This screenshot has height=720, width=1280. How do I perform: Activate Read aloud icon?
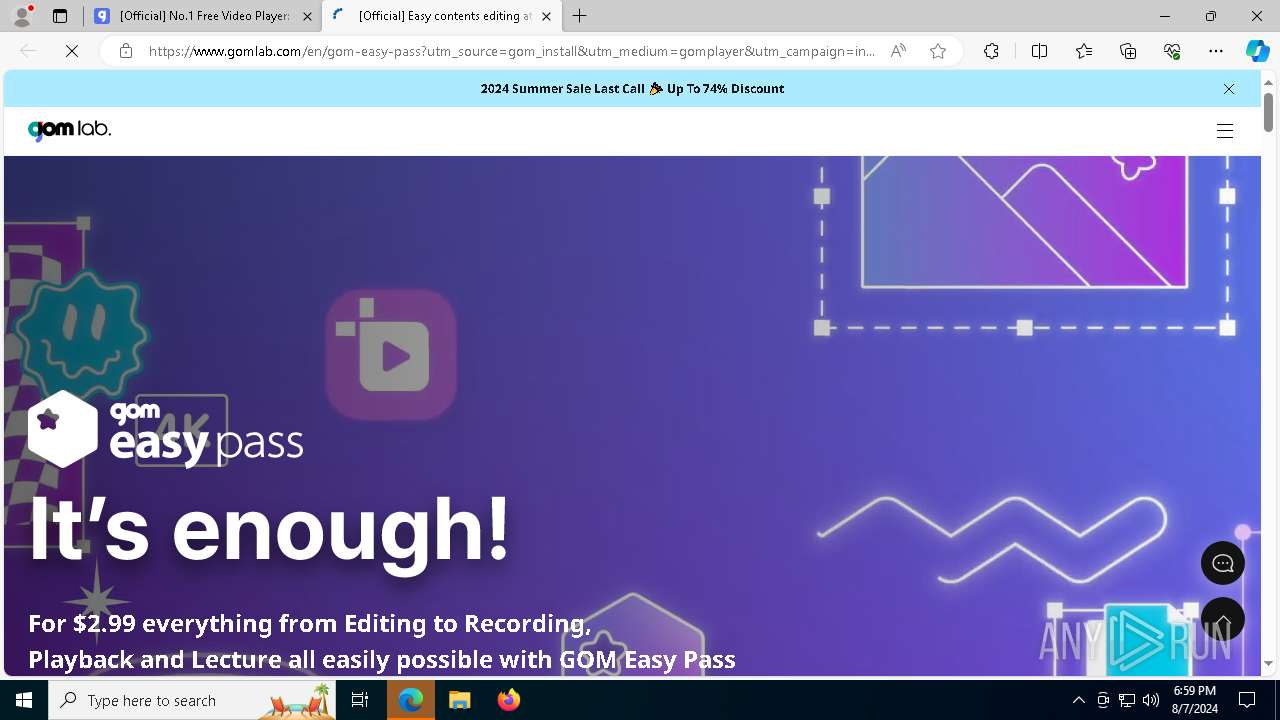(x=898, y=51)
